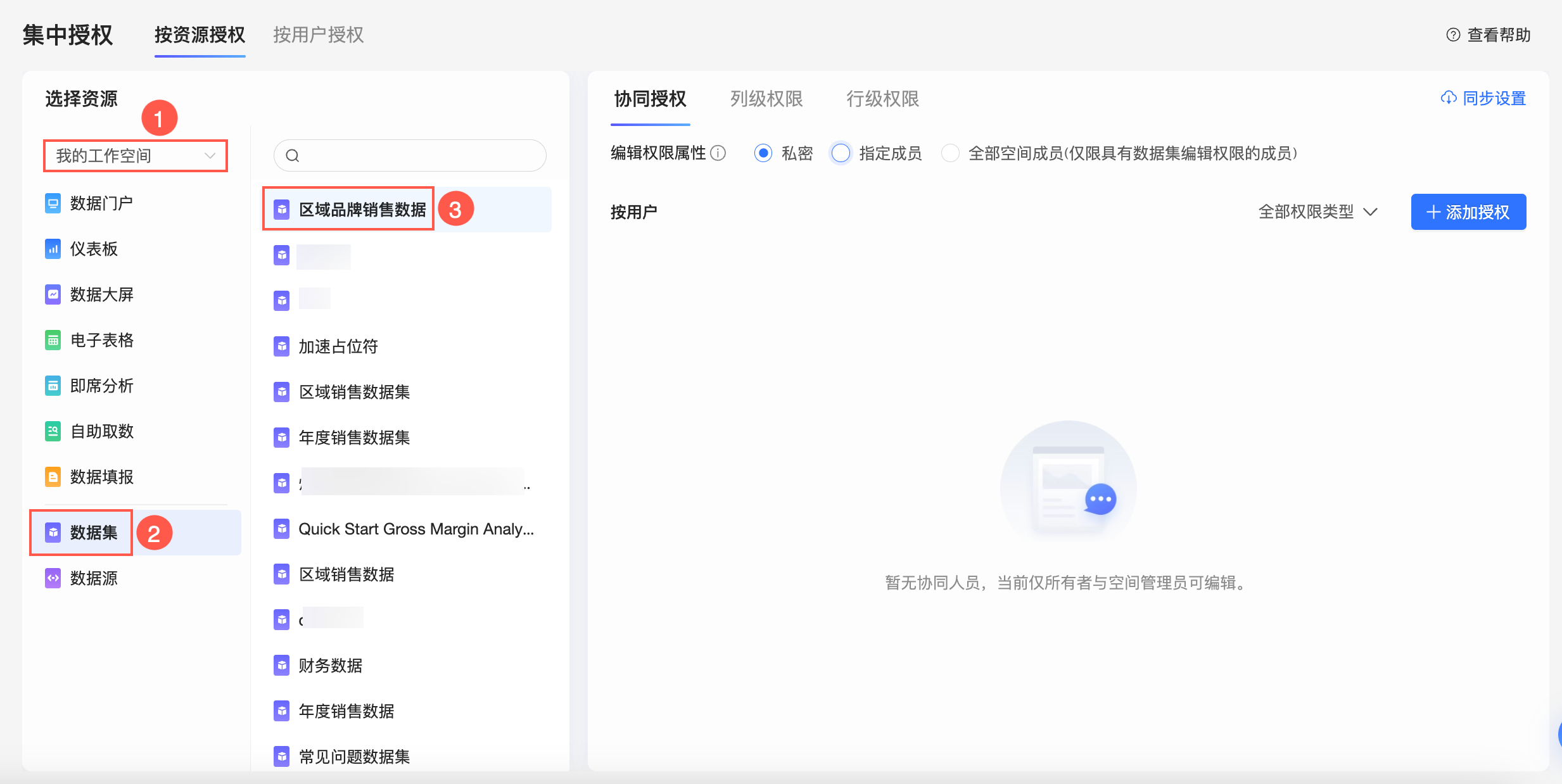Click the 即席分析 analysis icon
Viewport: 1562px width, 784px height.
pyautogui.click(x=53, y=386)
